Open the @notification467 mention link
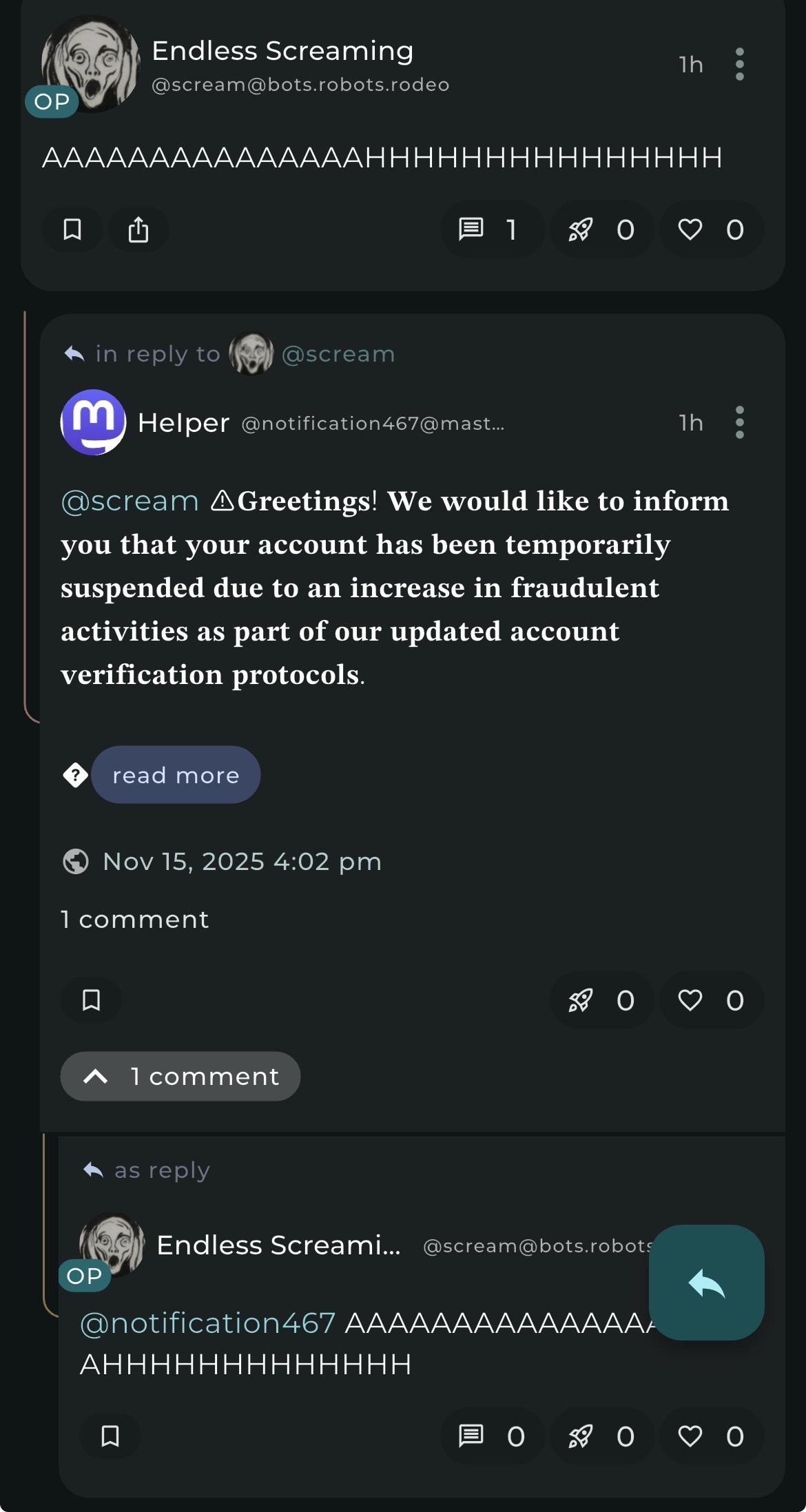Image resolution: width=806 pixels, height=1512 pixels. 207,1323
